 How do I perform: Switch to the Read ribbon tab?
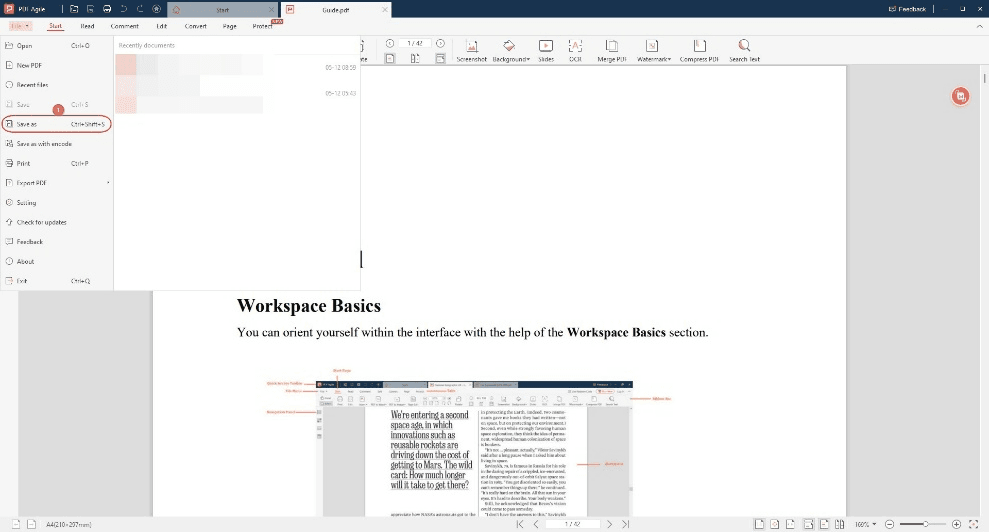click(87, 26)
